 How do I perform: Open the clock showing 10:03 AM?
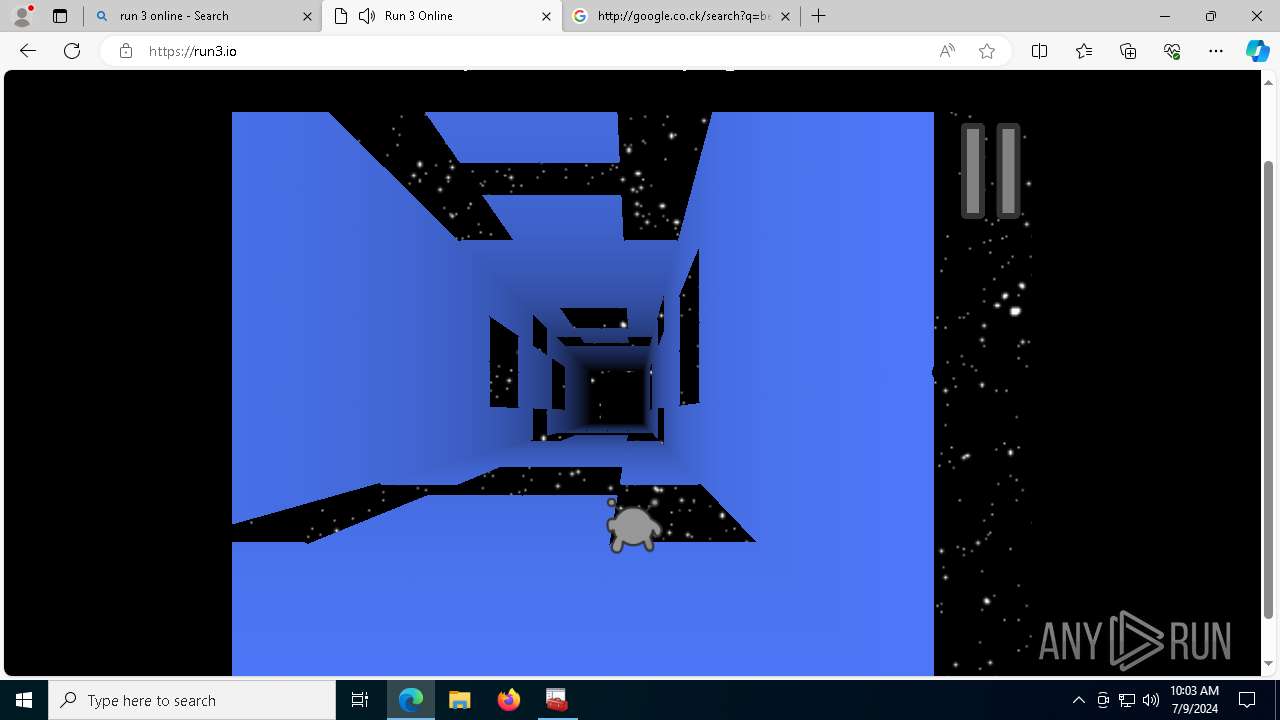1194,700
